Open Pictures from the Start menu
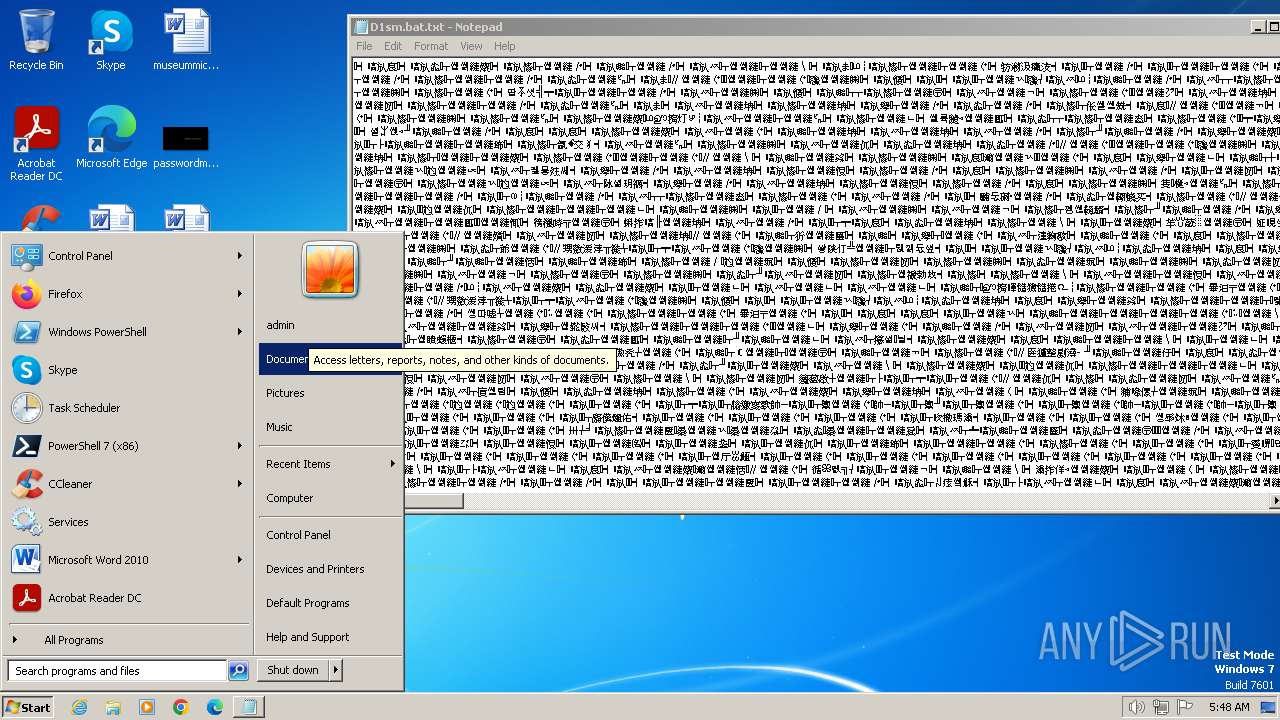 pyautogui.click(x=330, y=393)
